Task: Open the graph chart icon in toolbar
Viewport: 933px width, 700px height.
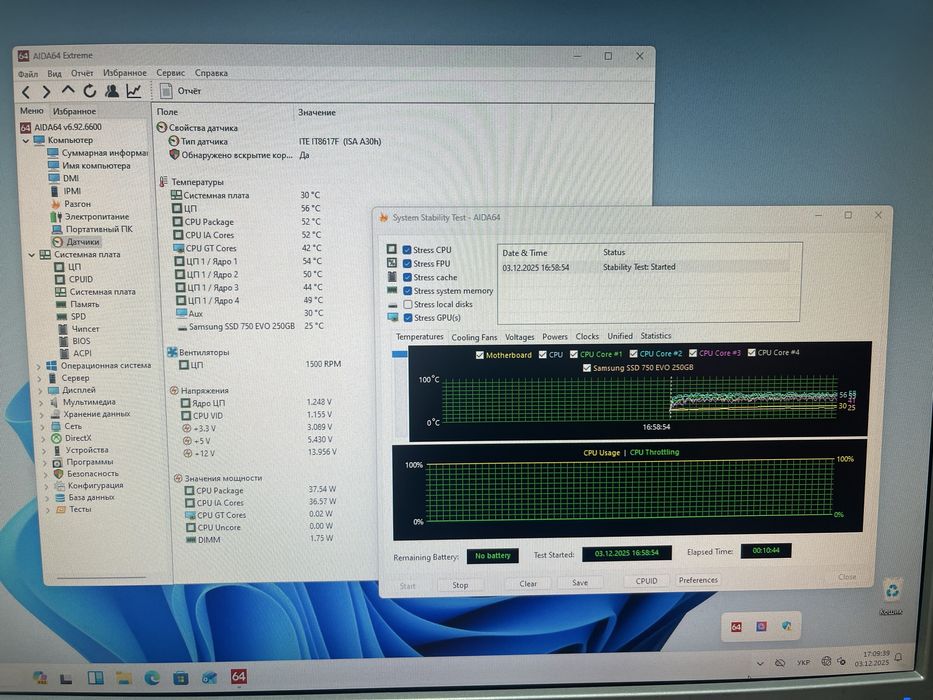Action: [134, 90]
